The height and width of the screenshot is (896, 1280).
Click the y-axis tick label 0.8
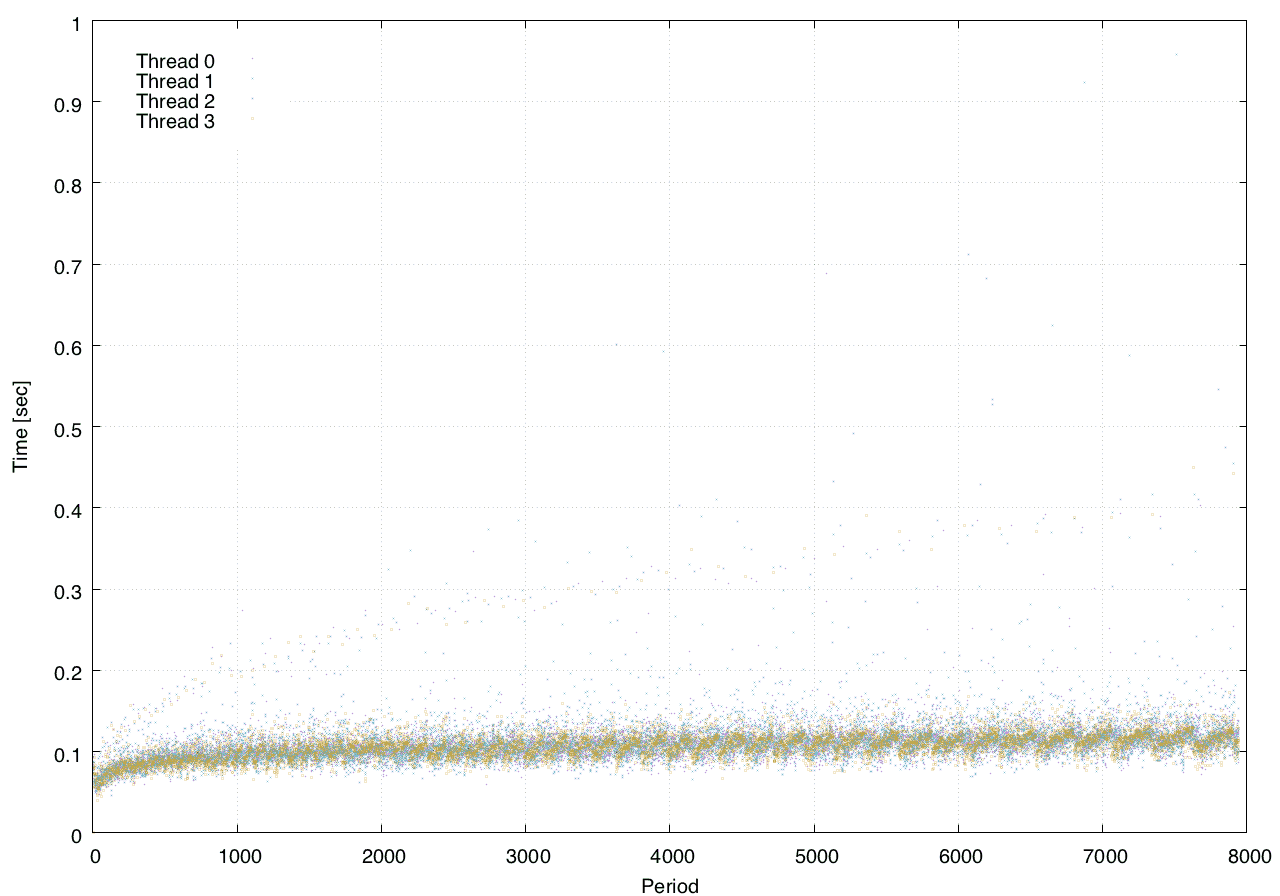(x=70, y=184)
